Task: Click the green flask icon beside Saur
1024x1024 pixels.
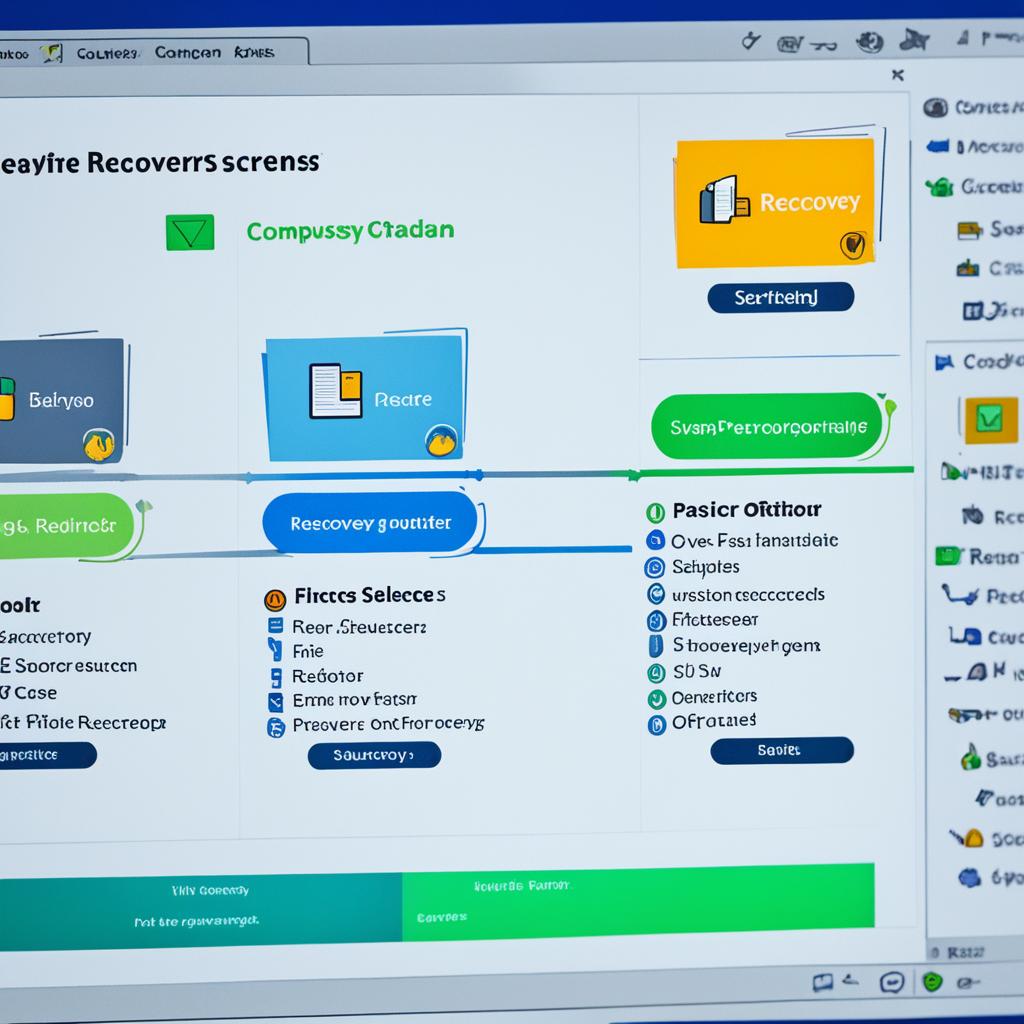Action: (970, 756)
